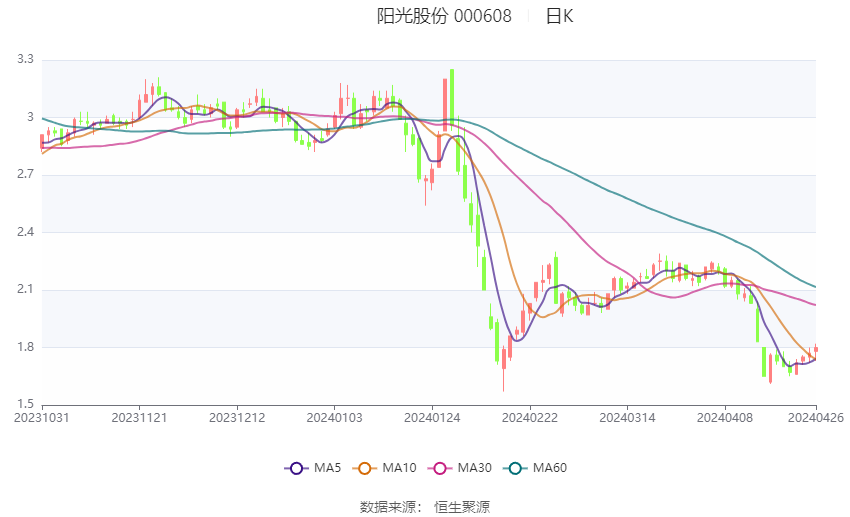
Task: Click y-axis value 2.7
Action: tap(25, 174)
